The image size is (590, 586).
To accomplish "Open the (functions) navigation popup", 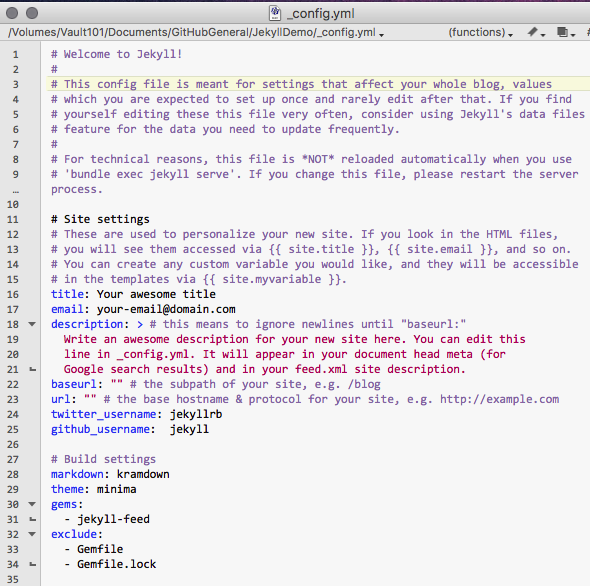I will [x=481, y=33].
